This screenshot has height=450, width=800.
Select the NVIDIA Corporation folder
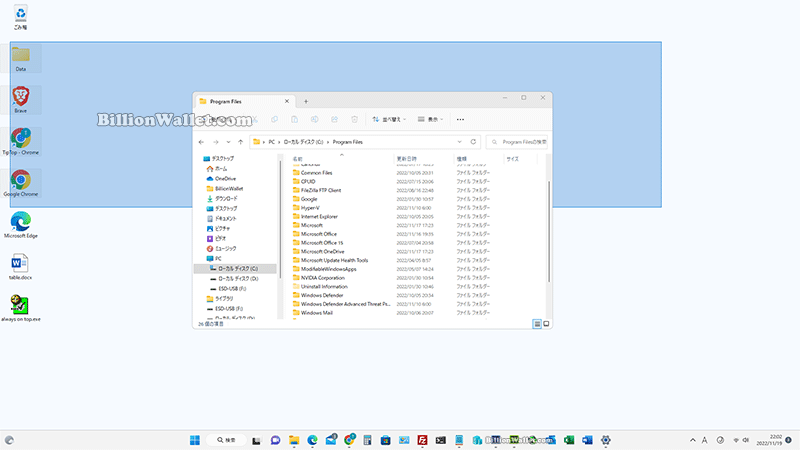click(319, 278)
